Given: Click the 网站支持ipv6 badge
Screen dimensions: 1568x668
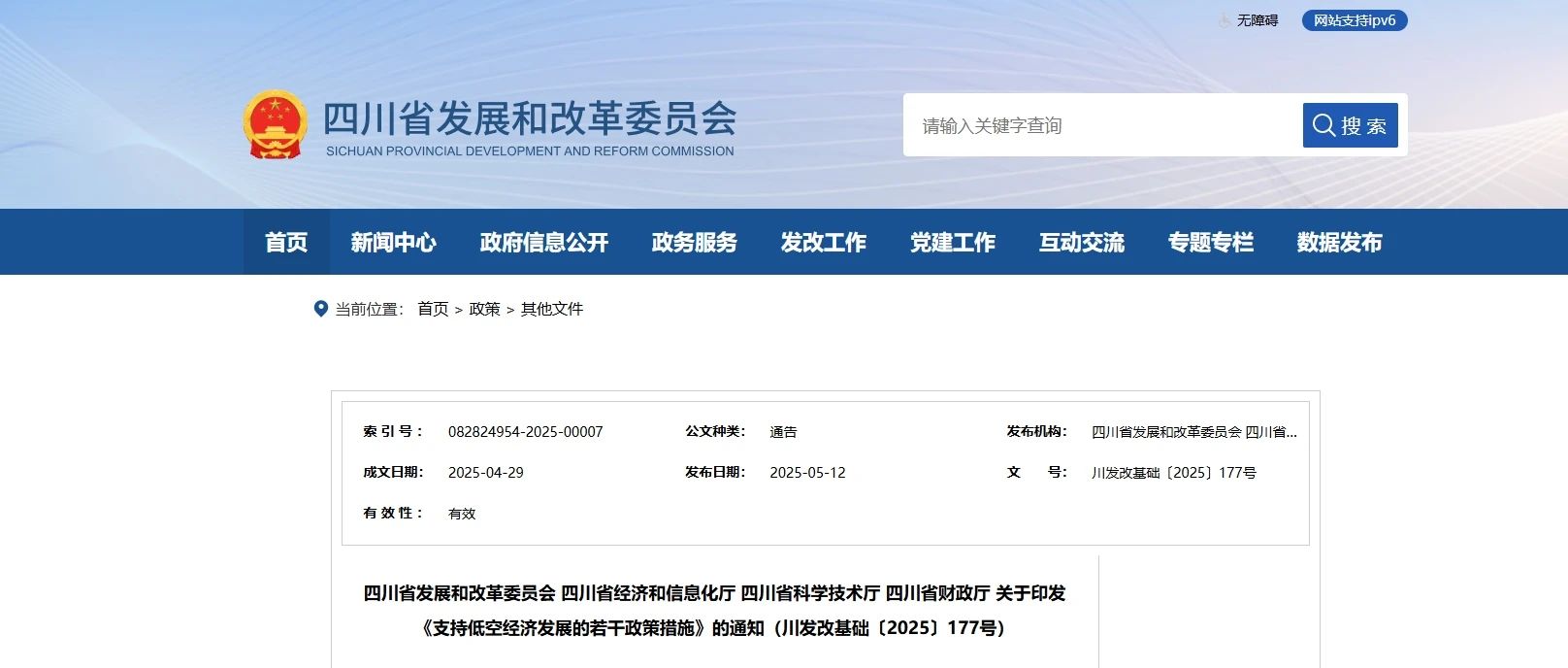Looking at the screenshot, I should 1354,20.
